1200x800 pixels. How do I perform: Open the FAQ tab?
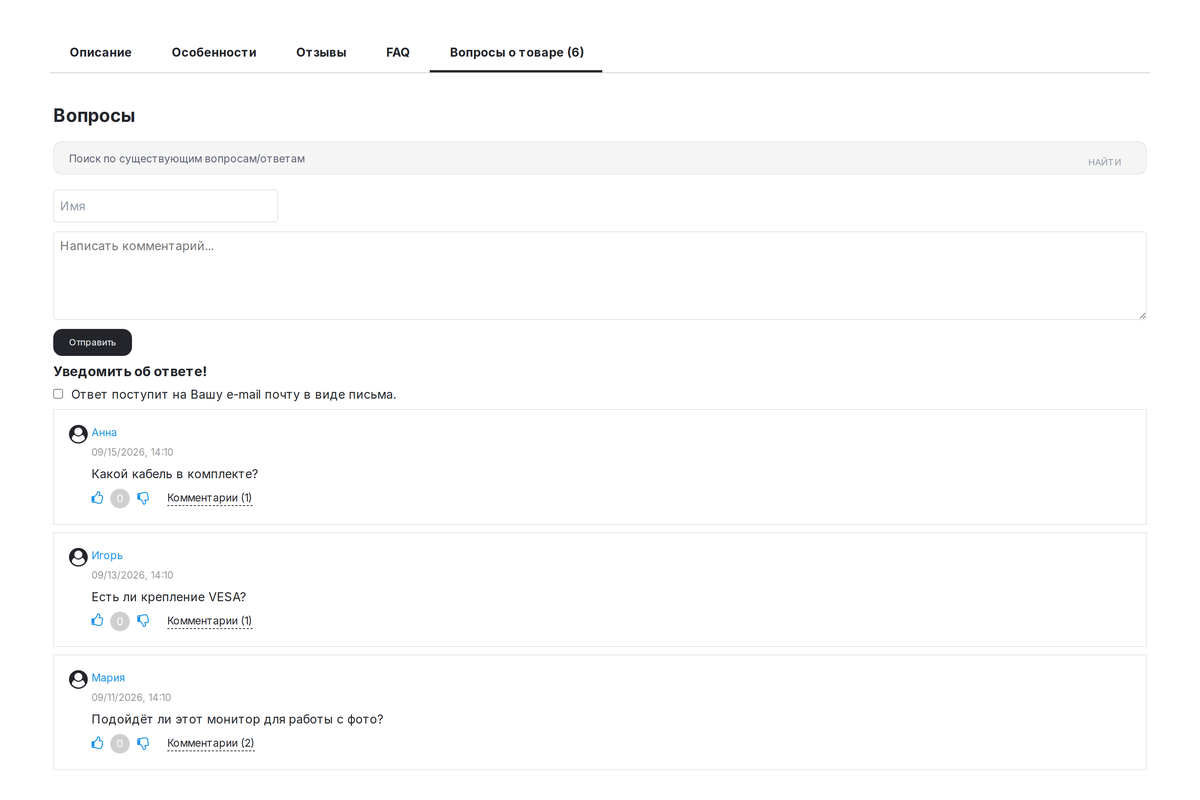398,52
